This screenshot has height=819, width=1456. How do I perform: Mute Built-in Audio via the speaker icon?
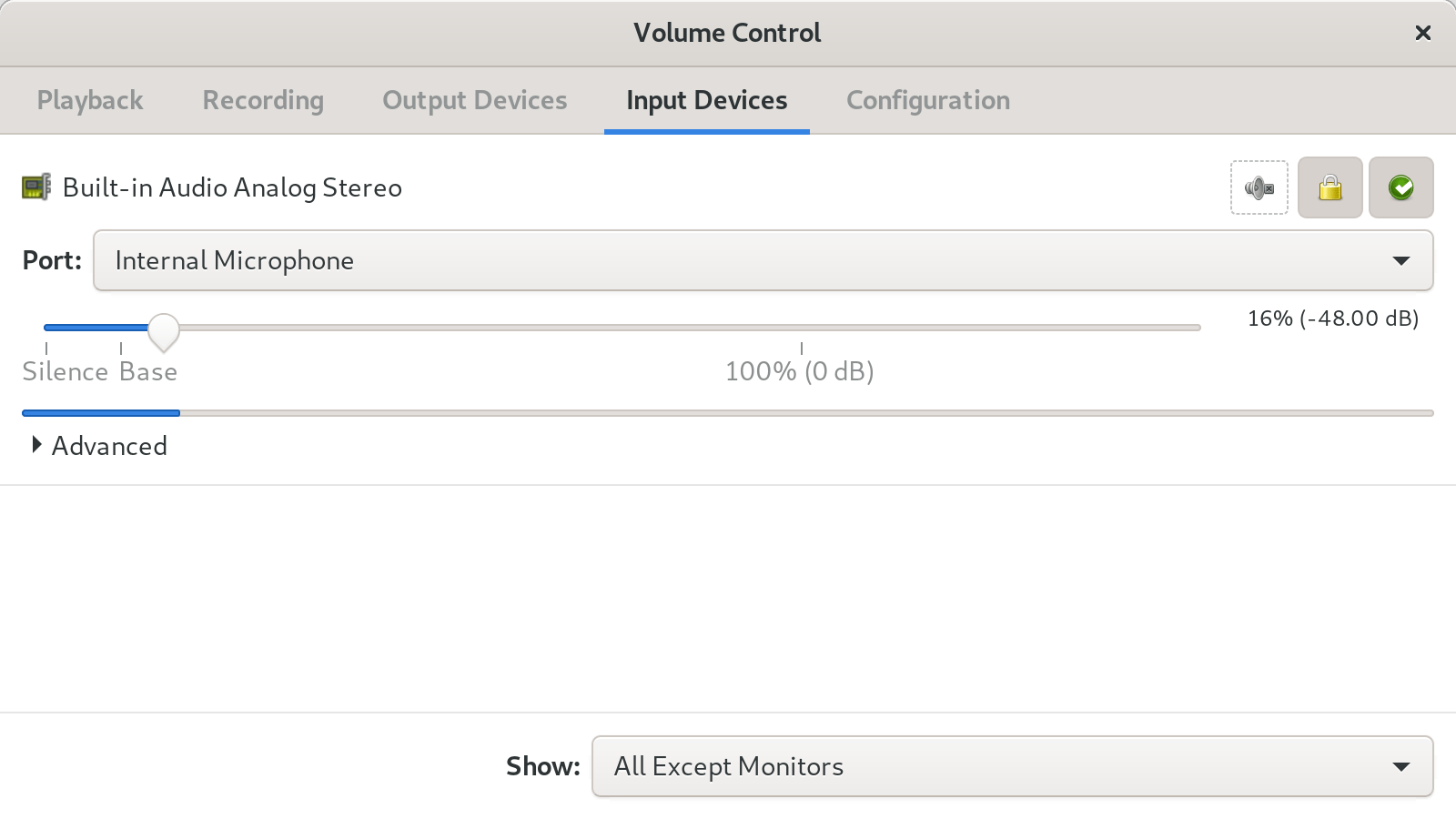(1259, 187)
